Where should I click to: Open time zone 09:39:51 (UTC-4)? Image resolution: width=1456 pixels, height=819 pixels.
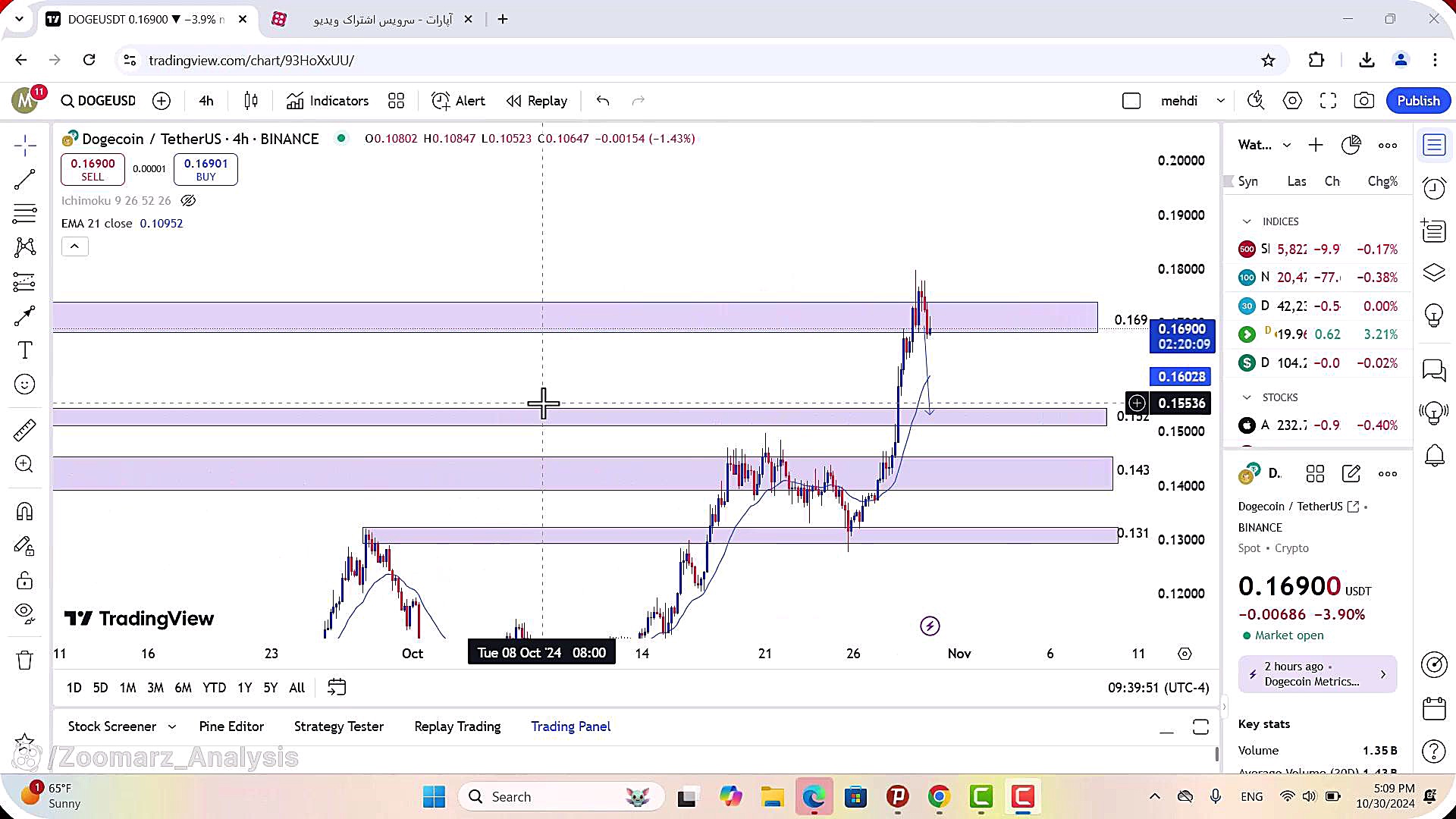click(1158, 688)
